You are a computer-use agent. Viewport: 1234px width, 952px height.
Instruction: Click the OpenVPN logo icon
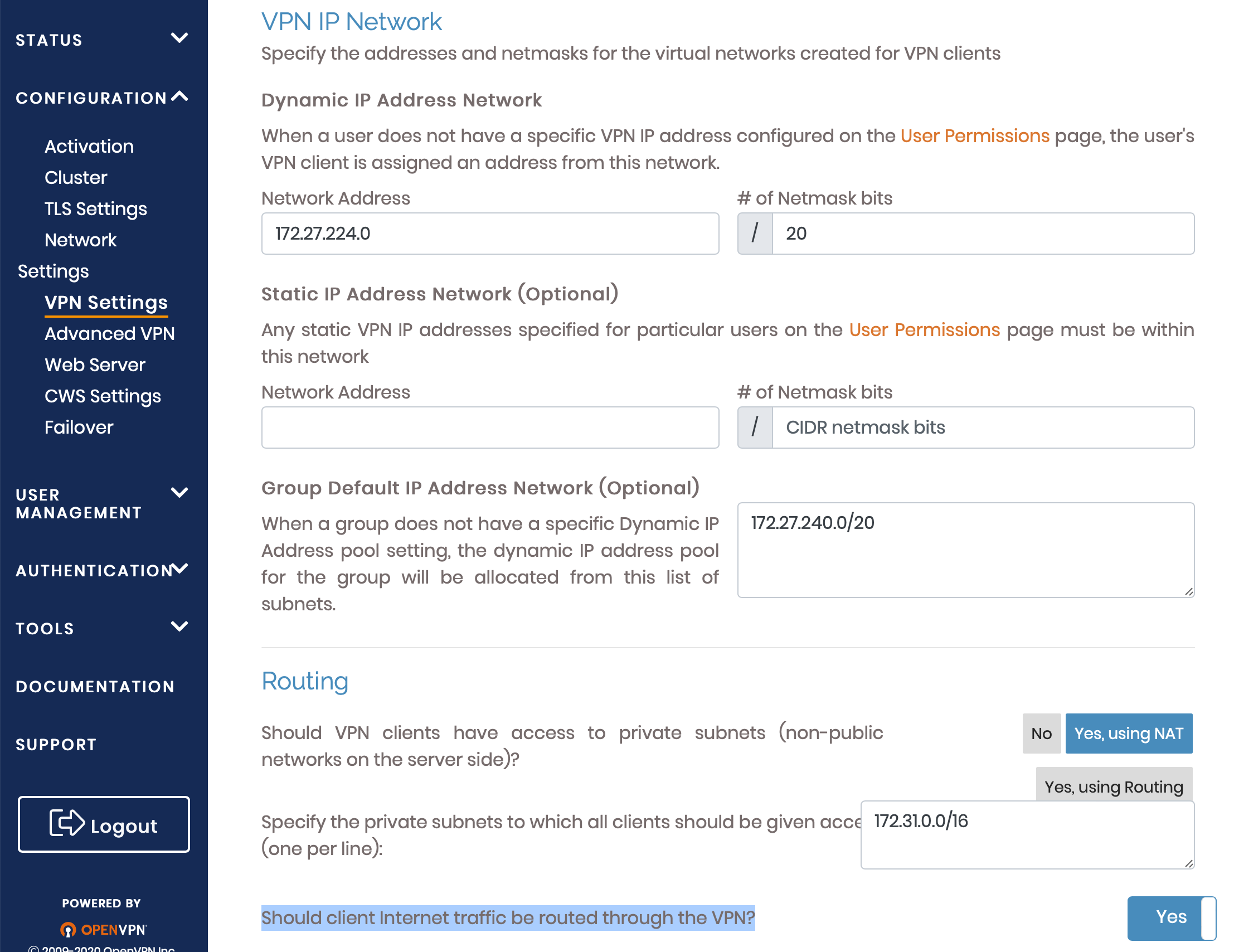click(x=68, y=929)
